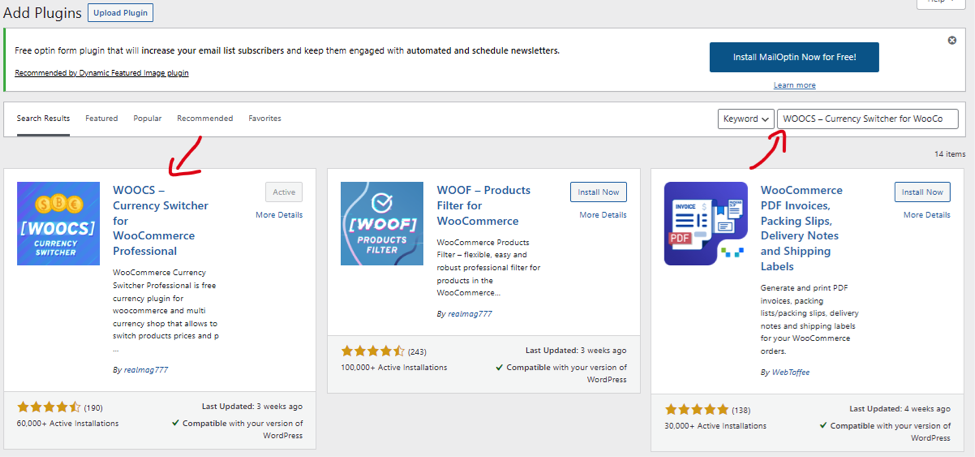This screenshot has width=975, height=457.
Task: Install the WOOF Products Filter plugin
Action: point(598,192)
